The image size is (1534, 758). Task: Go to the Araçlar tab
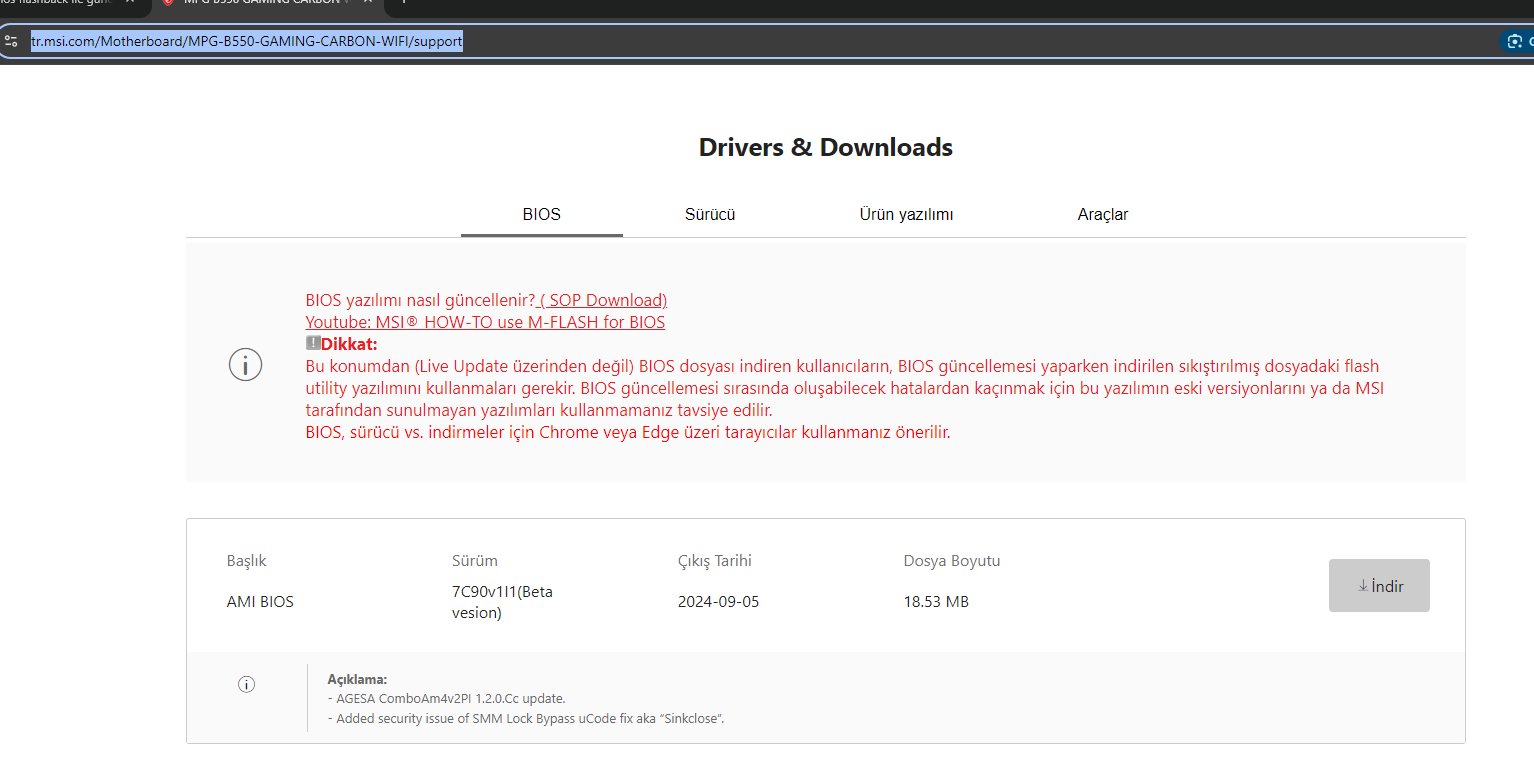1103,215
